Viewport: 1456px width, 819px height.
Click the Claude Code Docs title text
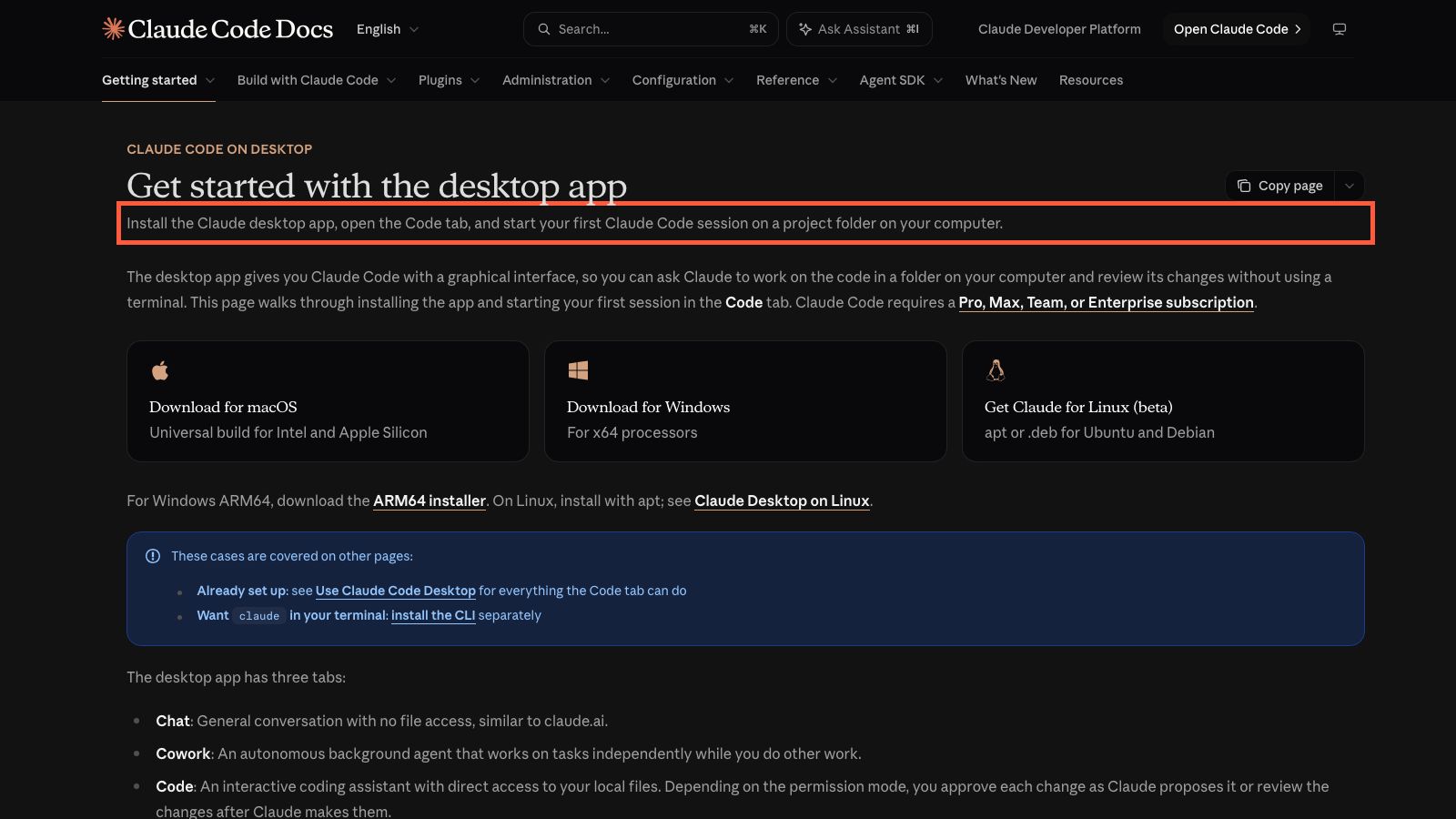tap(230, 29)
